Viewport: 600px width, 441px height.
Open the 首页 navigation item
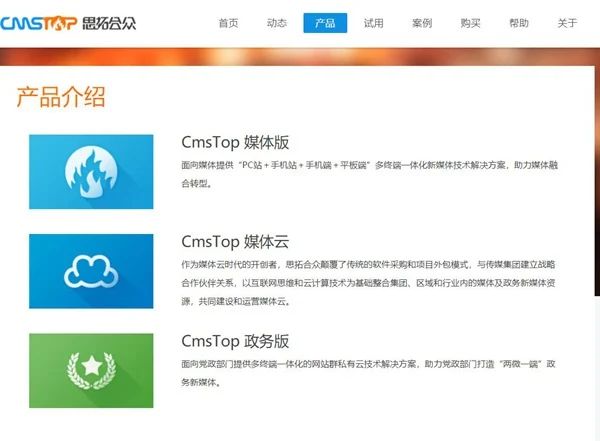228,23
